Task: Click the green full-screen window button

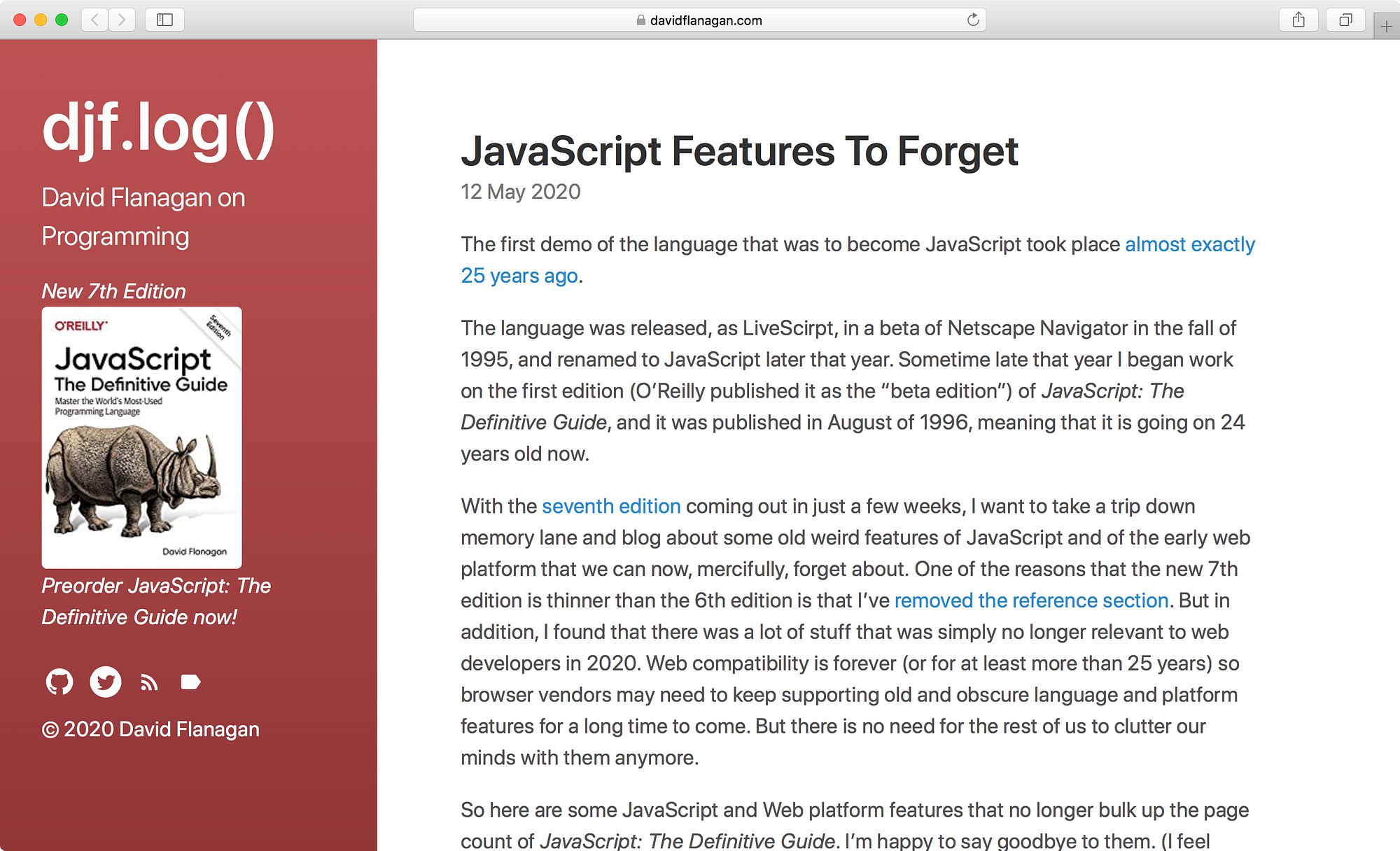Action: click(x=62, y=20)
